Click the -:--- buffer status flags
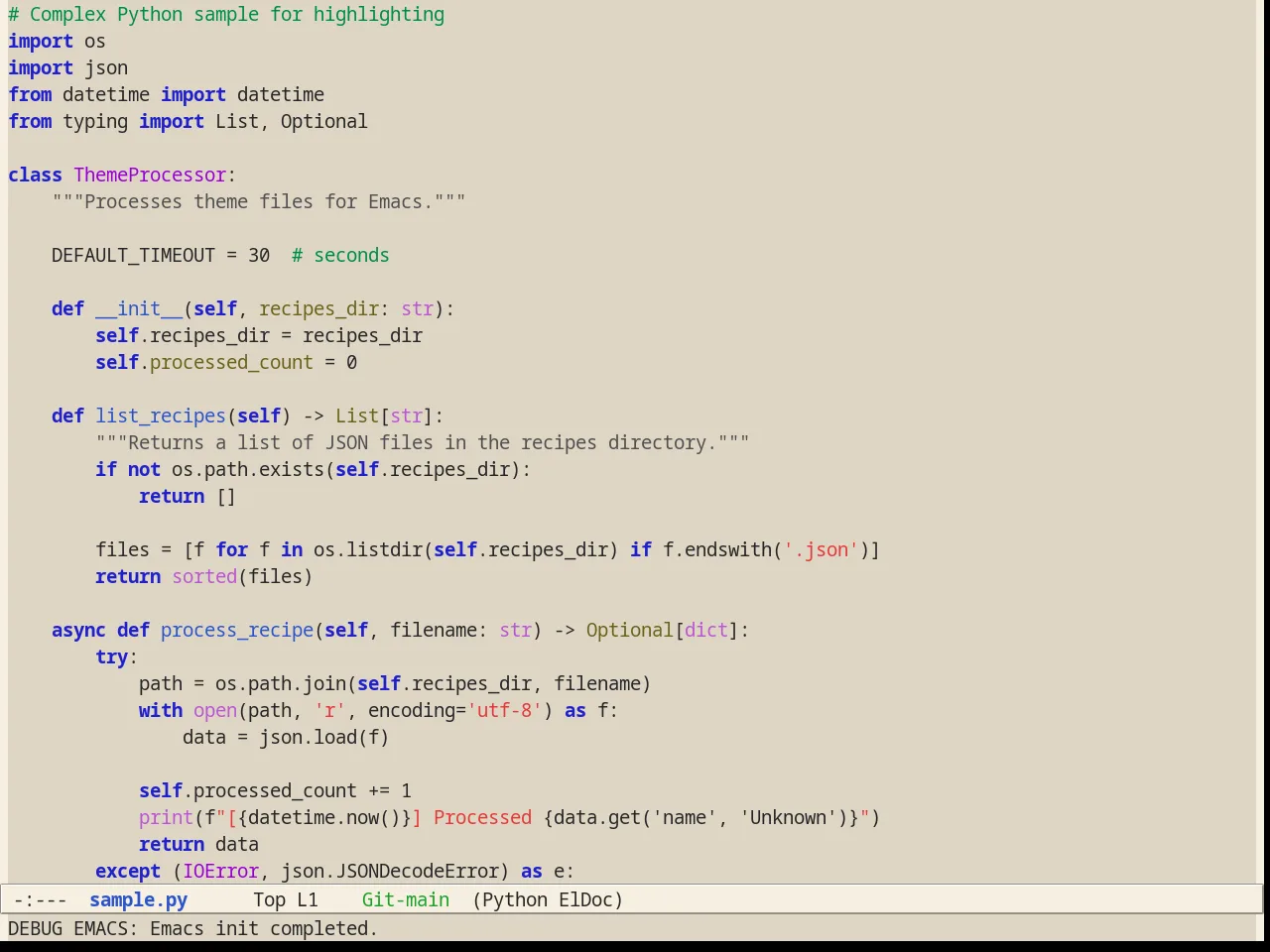1270x952 pixels. coord(41,899)
